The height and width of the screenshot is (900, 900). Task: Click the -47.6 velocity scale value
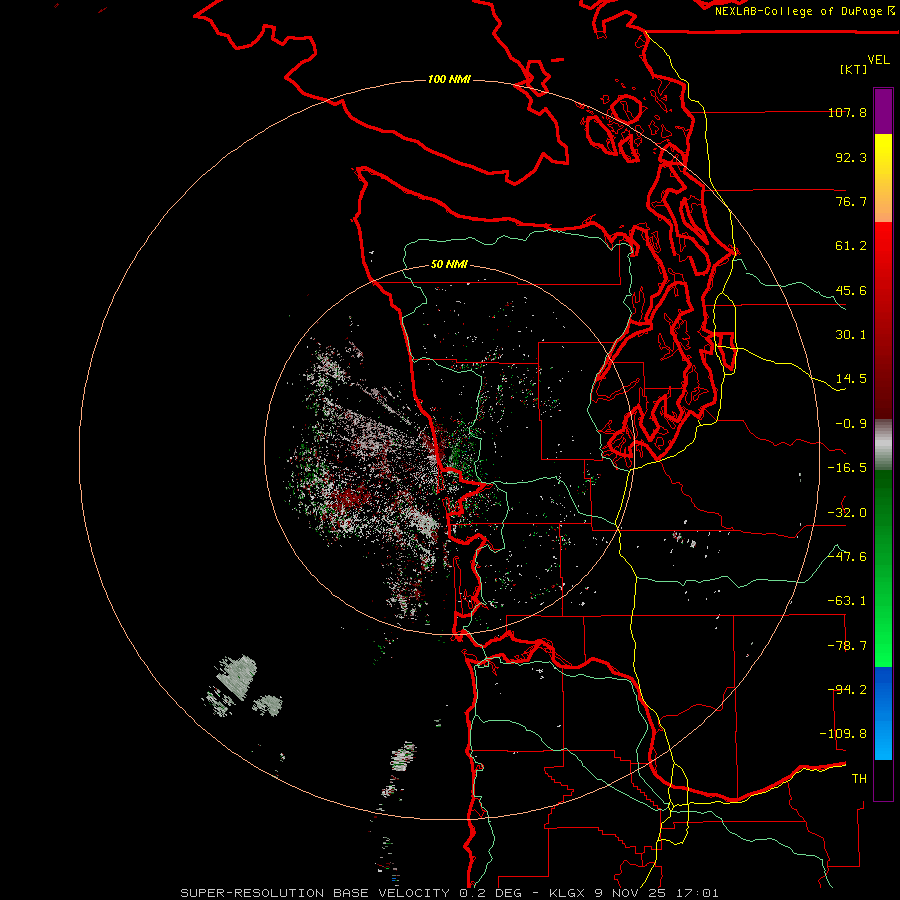847,557
